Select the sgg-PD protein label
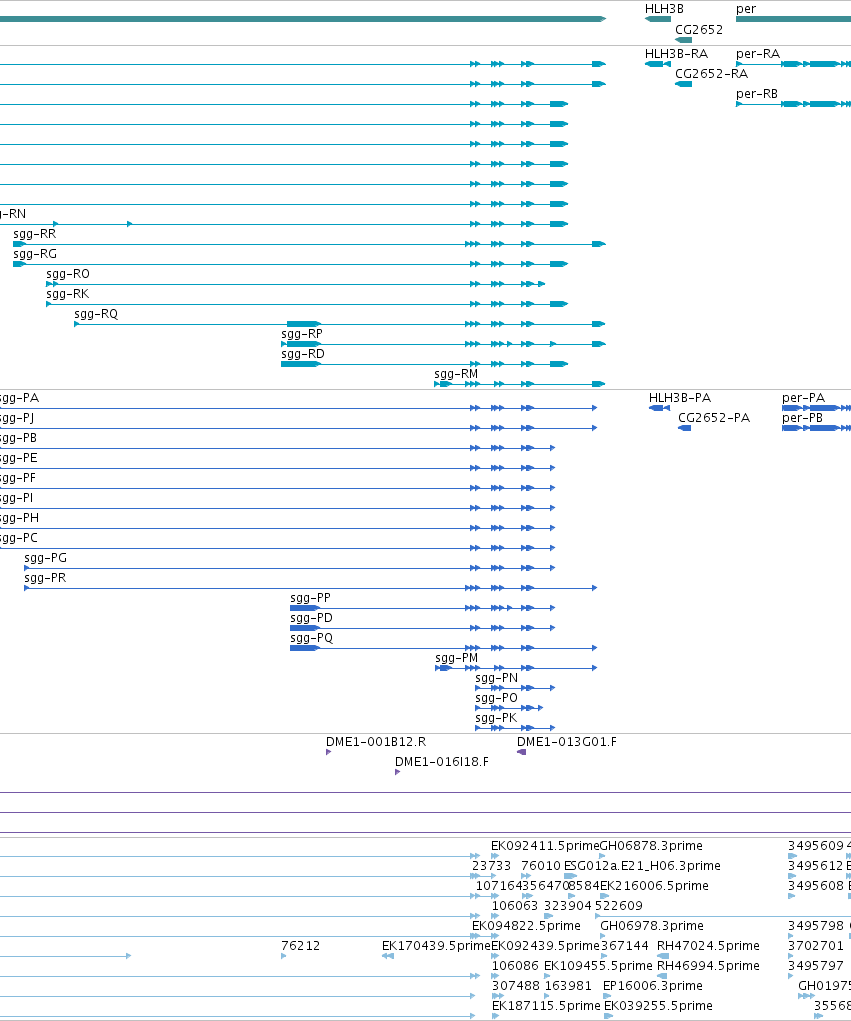 click(x=311, y=619)
